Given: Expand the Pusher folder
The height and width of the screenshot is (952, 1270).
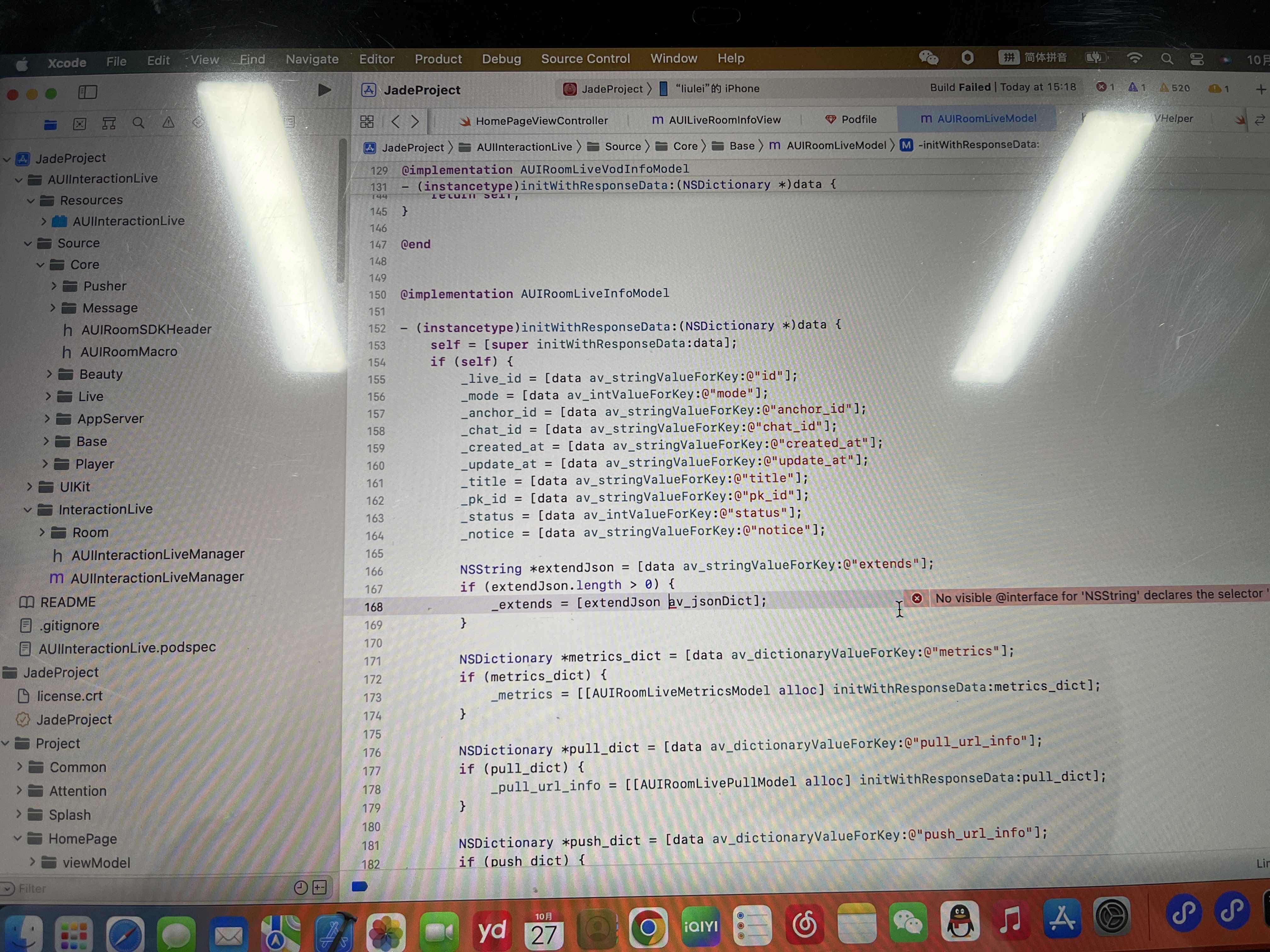Looking at the screenshot, I should point(54,286).
